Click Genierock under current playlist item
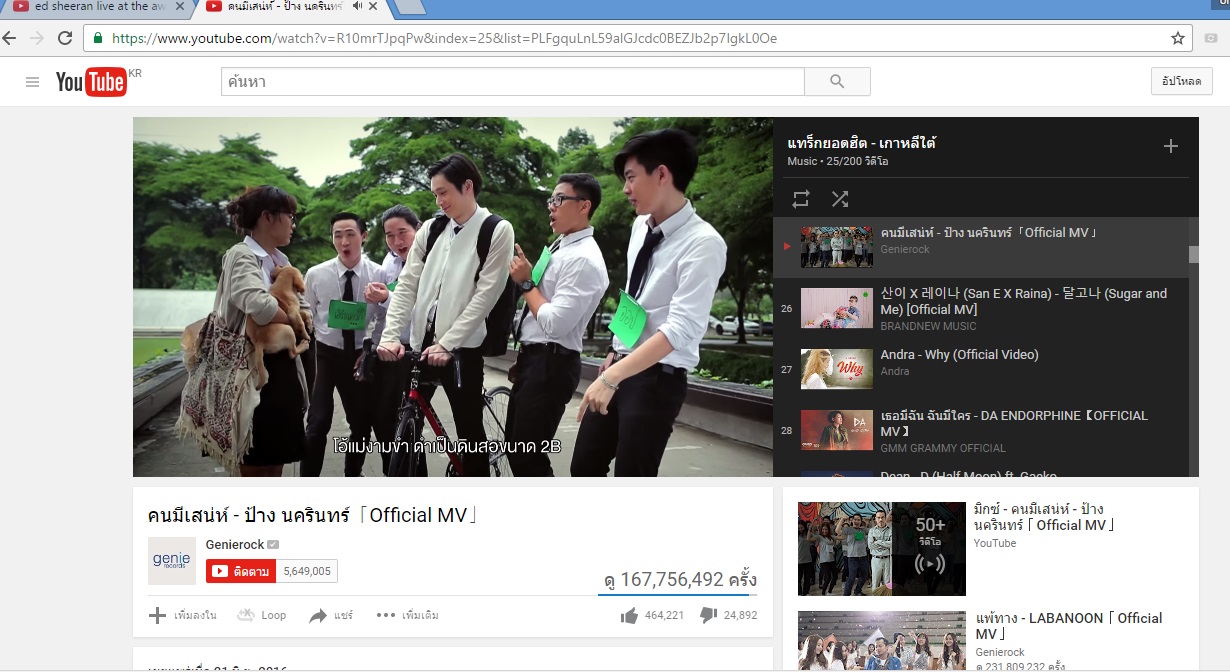Viewport: 1230px width, 672px height. [x=905, y=249]
